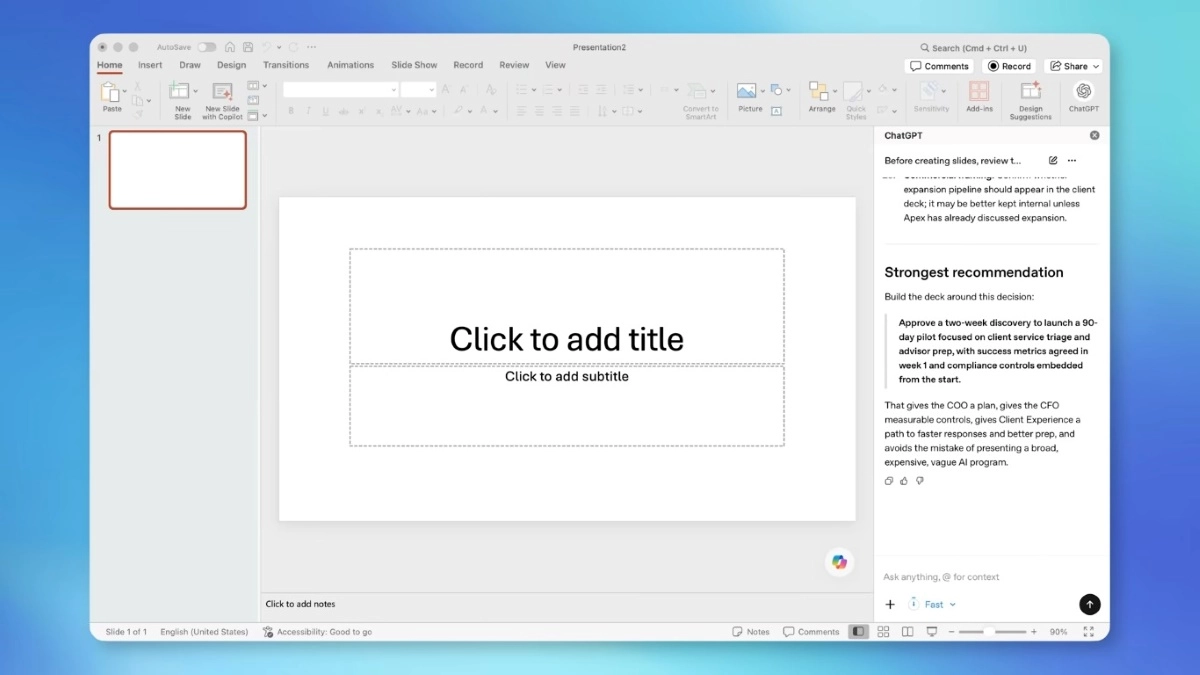1200x675 pixels.
Task: Add attachment with plus icon in ChatGPT
Action: 890,604
